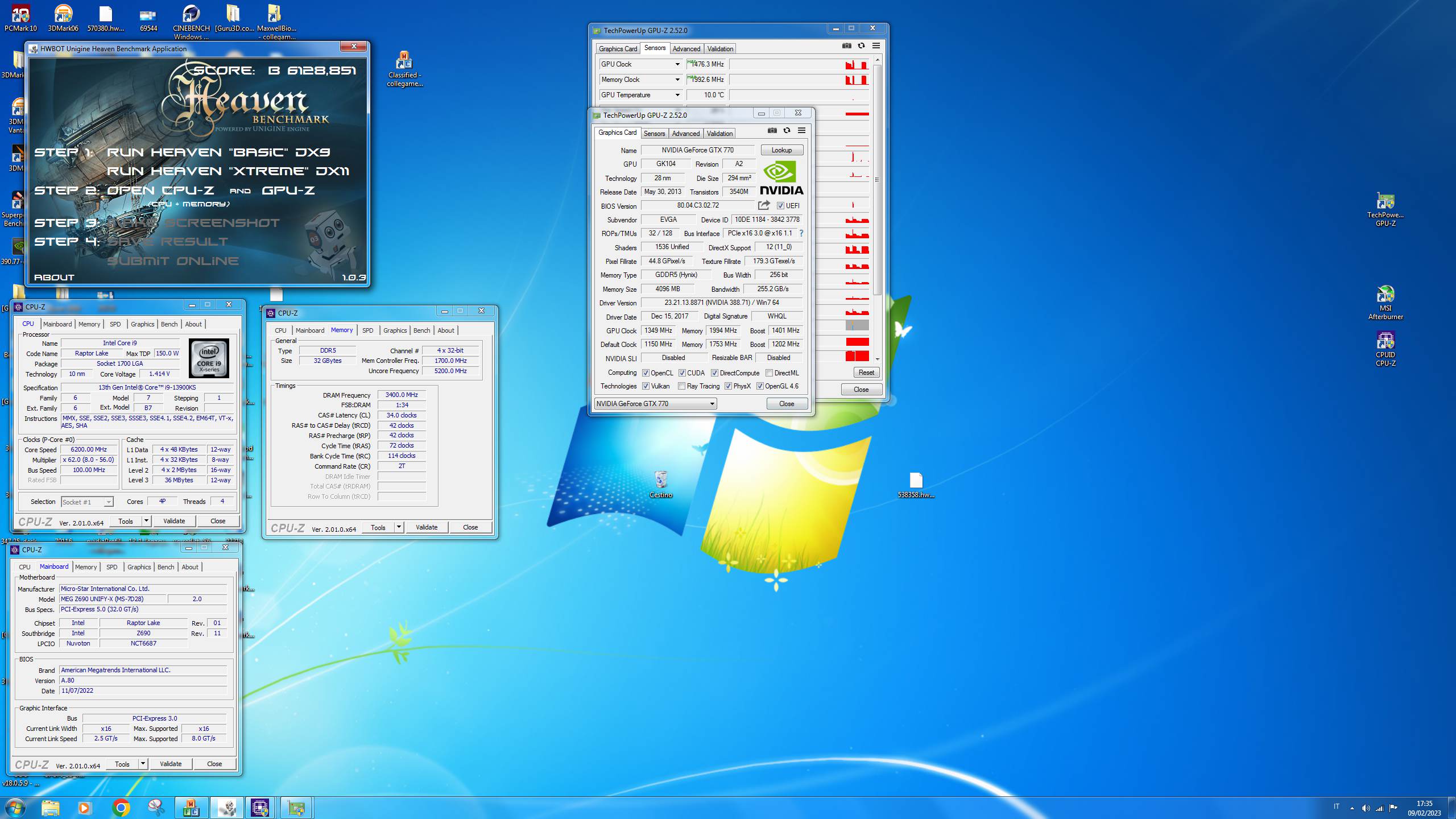The height and width of the screenshot is (819, 1456).
Task: Click GPU-Z Sensors window vertical scrollbar
Action: [877, 179]
